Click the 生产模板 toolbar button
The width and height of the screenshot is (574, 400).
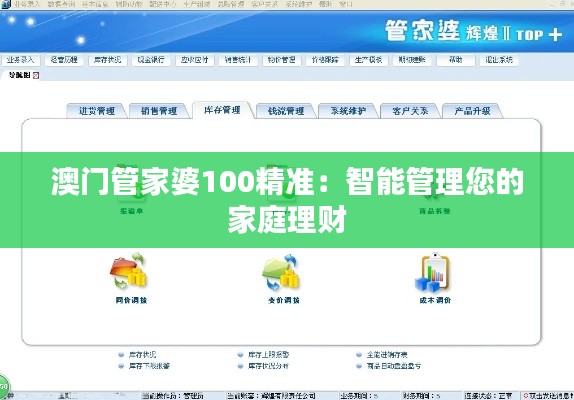pyautogui.click(x=369, y=60)
